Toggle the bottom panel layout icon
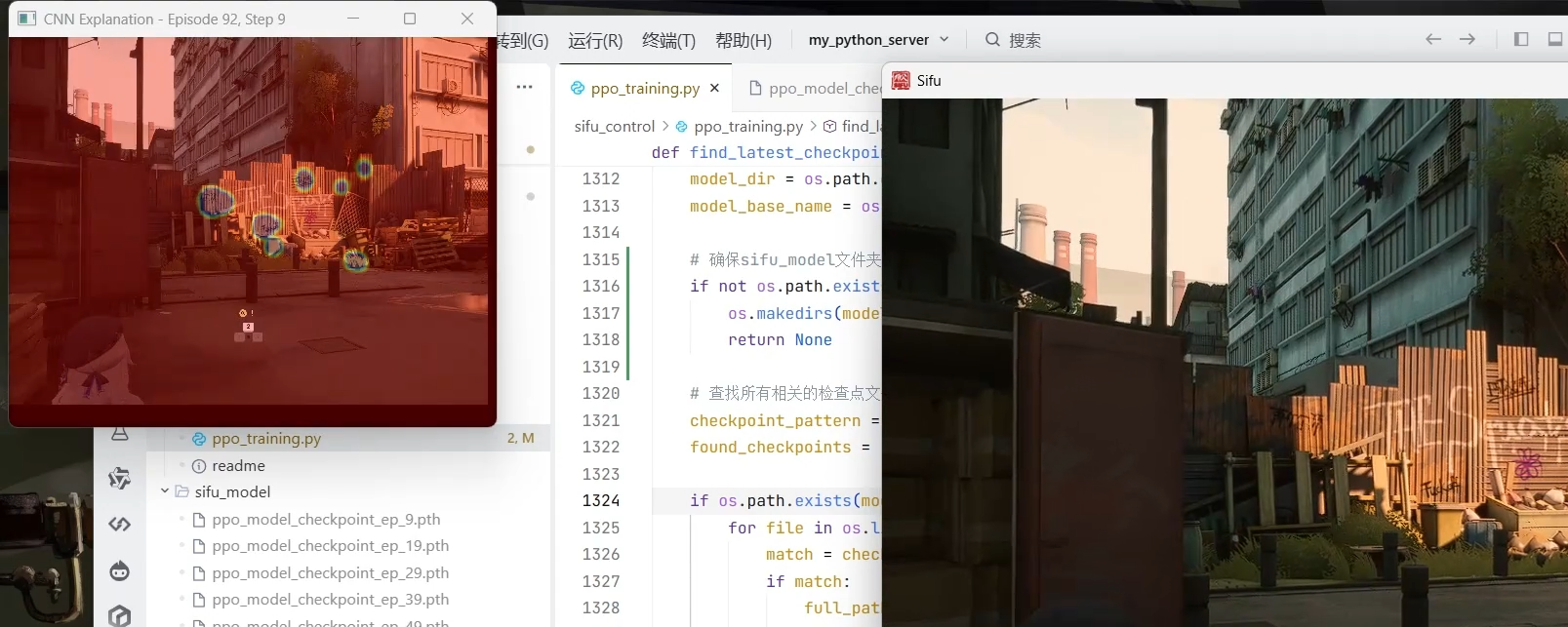Viewport: 1568px width, 627px height. coord(1556,39)
